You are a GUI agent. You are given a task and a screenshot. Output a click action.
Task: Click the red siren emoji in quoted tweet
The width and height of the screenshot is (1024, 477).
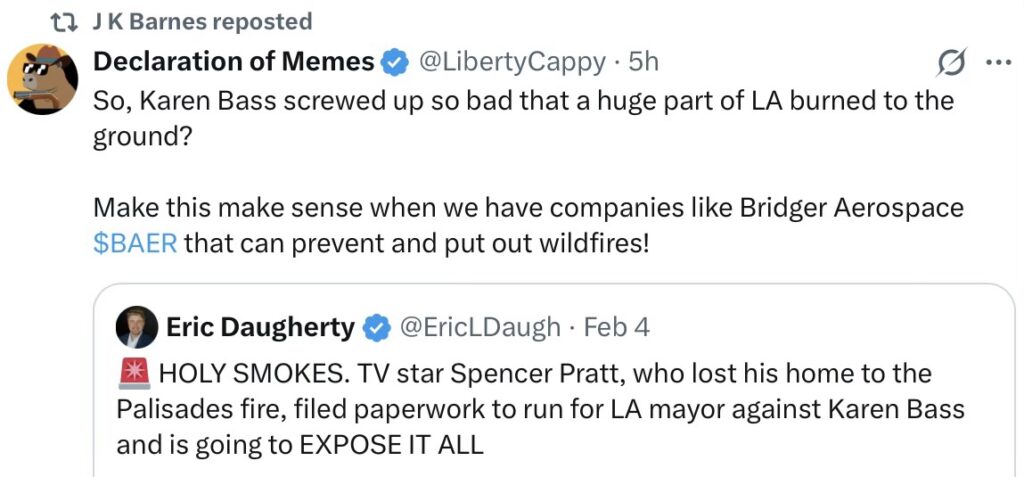[133, 374]
